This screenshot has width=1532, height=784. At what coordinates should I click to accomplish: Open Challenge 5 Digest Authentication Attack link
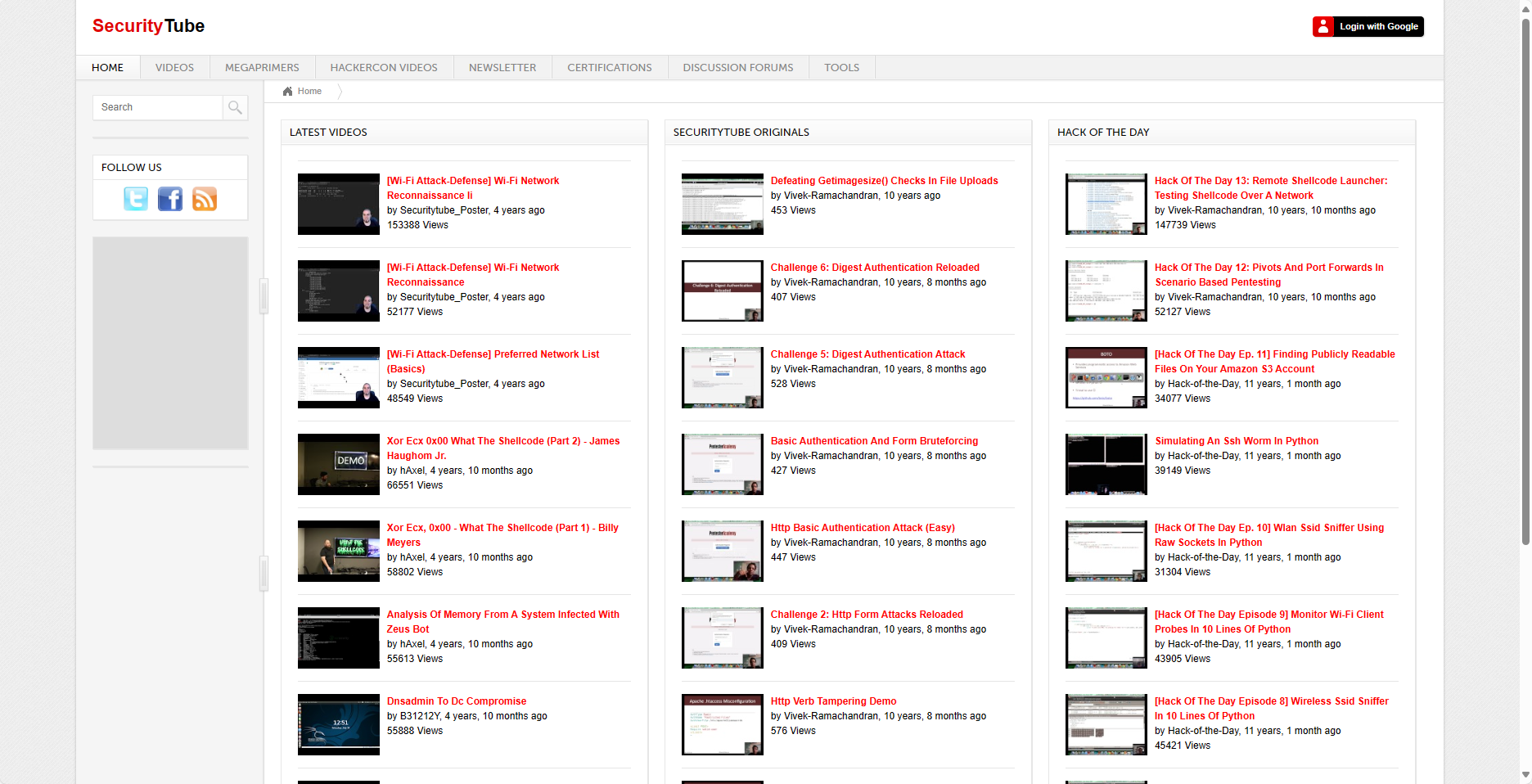(x=868, y=354)
